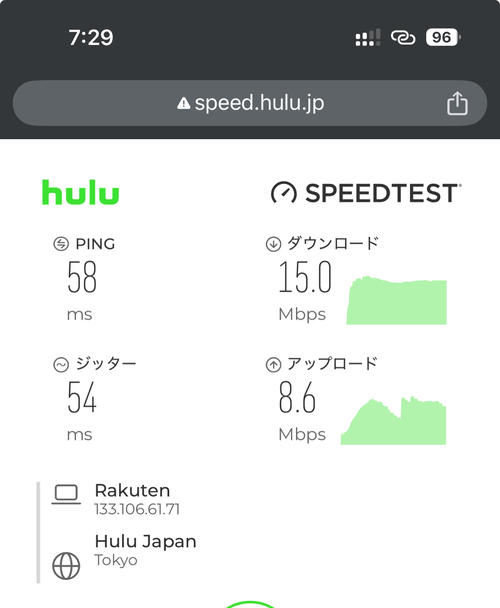Viewport: 500px width, 608px height.
Task: Tap the download arrow circle icon
Action: point(273,244)
